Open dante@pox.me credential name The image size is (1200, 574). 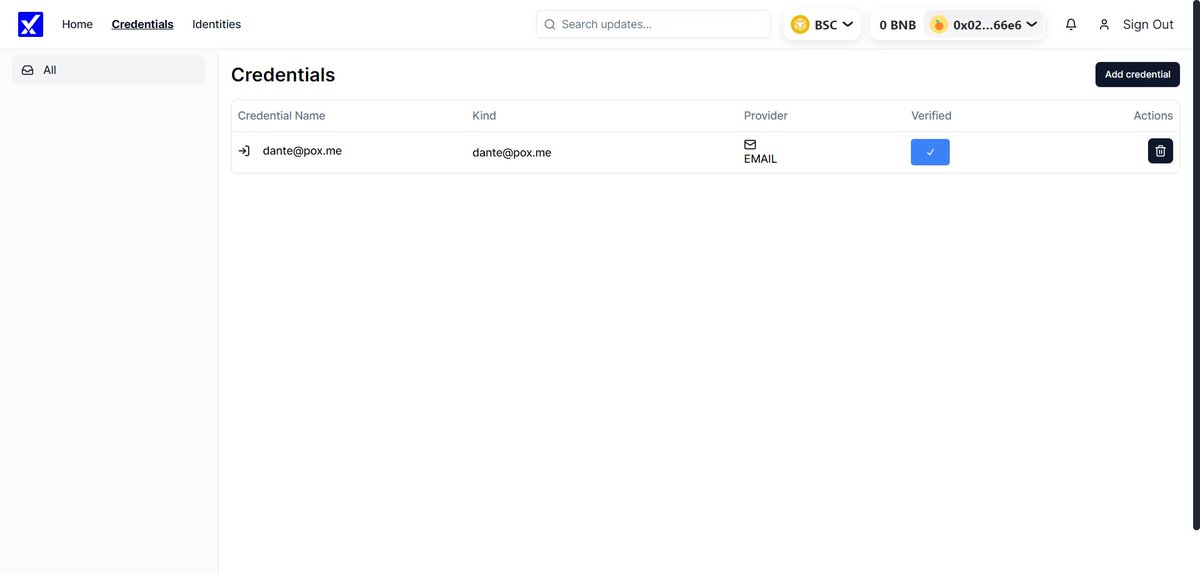click(x=302, y=151)
